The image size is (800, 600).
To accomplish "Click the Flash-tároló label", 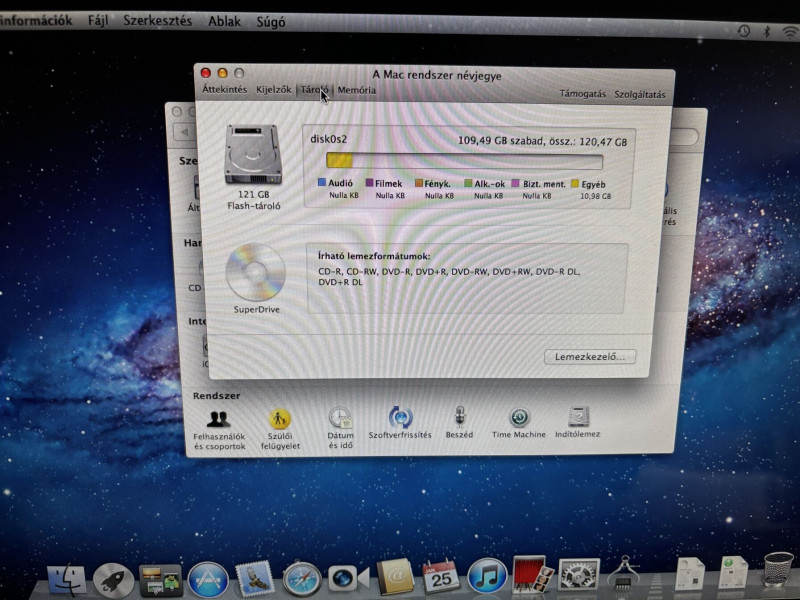I will point(254,206).
